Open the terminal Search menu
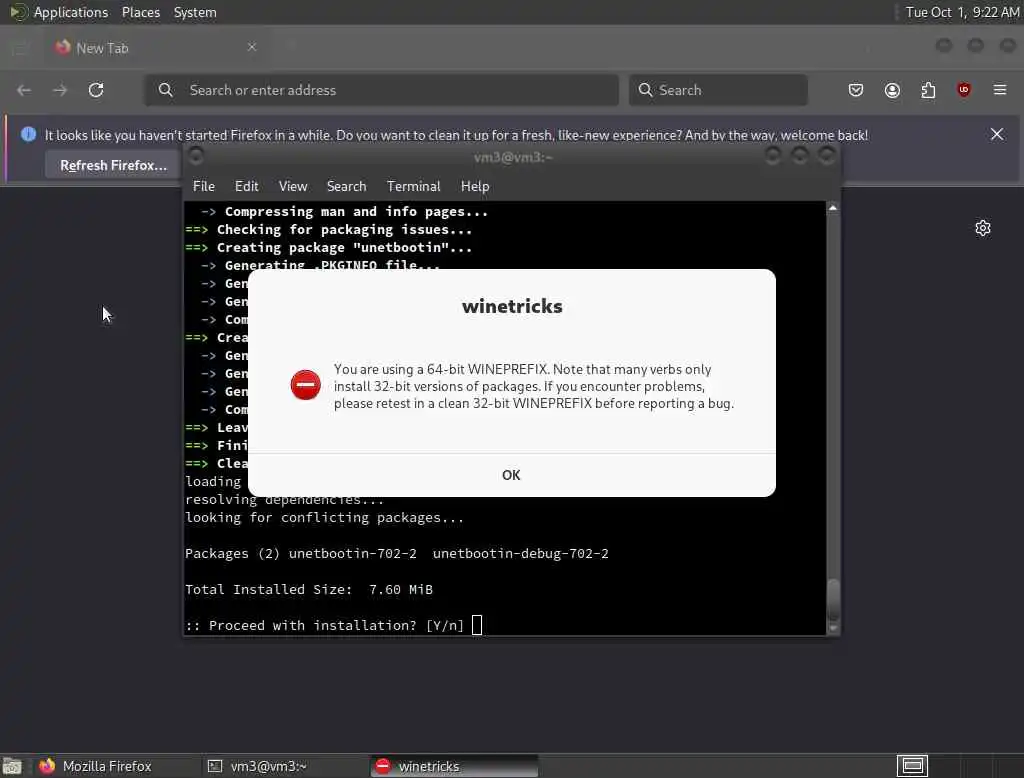The width and height of the screenshot is (1024, 778). tap(346, 186)
